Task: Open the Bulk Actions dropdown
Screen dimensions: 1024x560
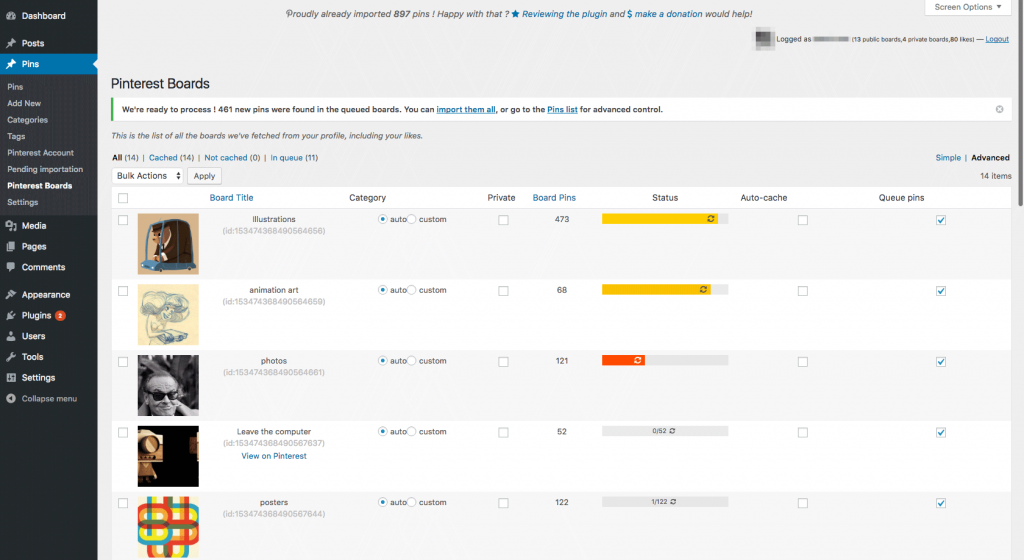Action: coord(148,176)
